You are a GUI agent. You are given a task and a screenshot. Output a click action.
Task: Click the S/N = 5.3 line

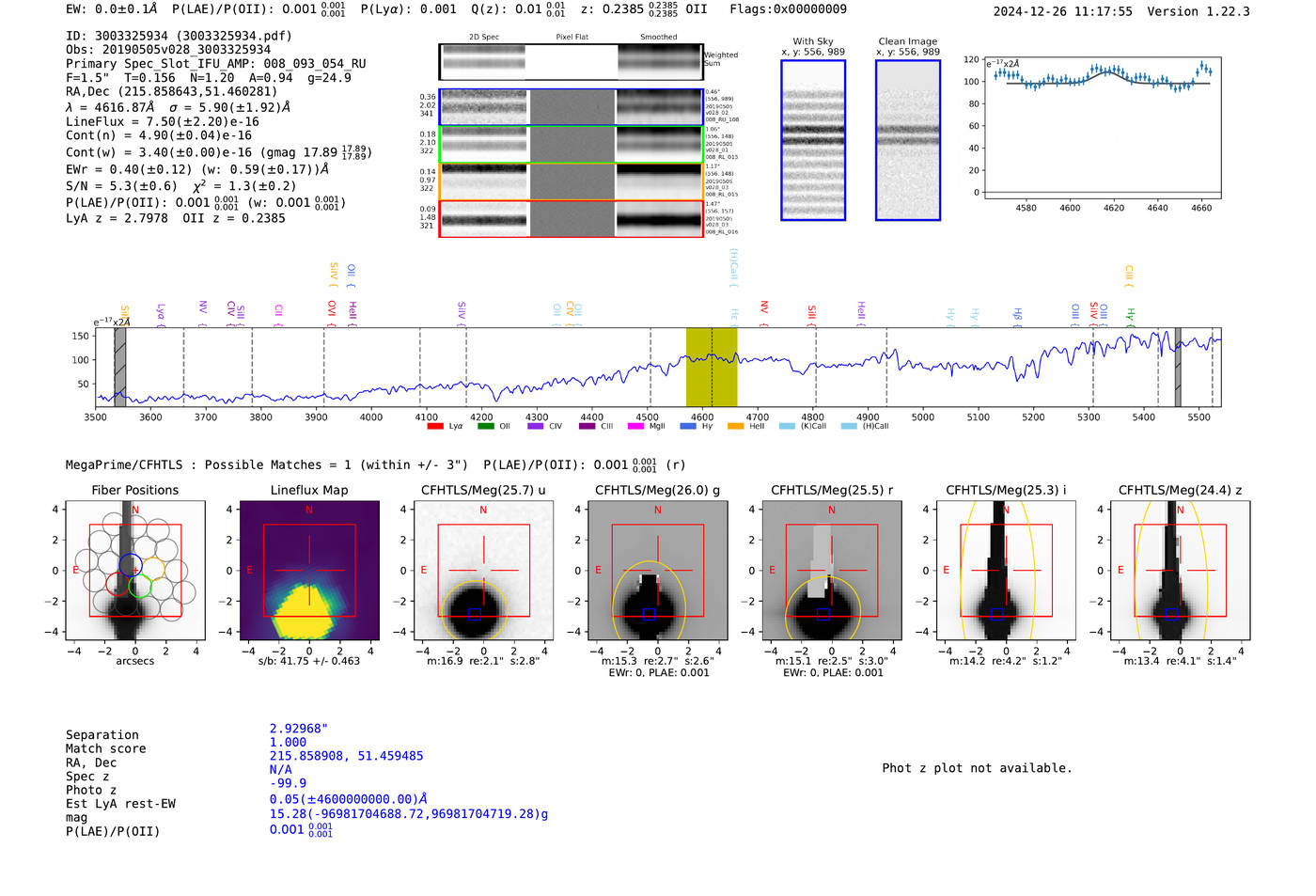click(x=181, y=185)
